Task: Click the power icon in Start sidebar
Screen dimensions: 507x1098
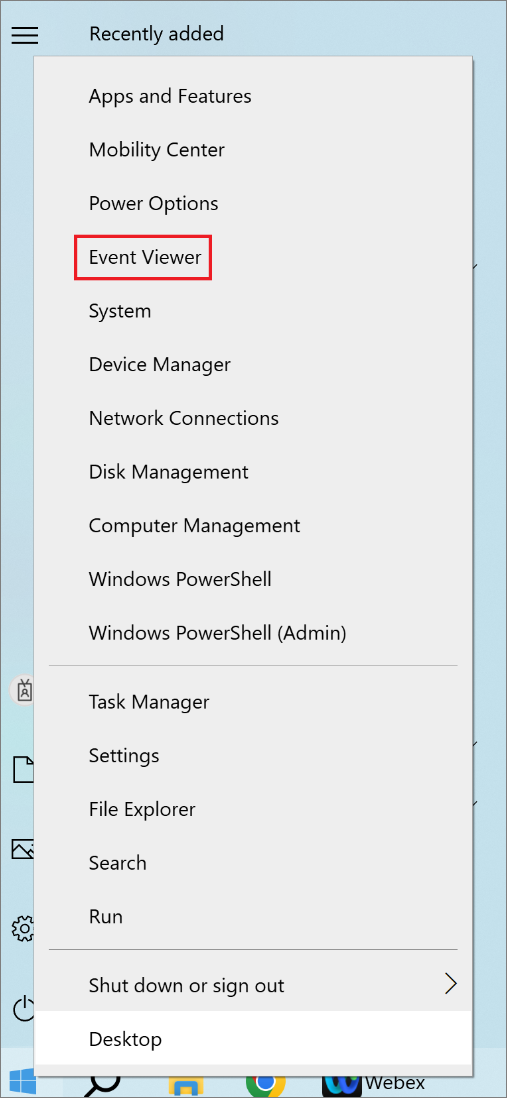Action: point(24,1009)
